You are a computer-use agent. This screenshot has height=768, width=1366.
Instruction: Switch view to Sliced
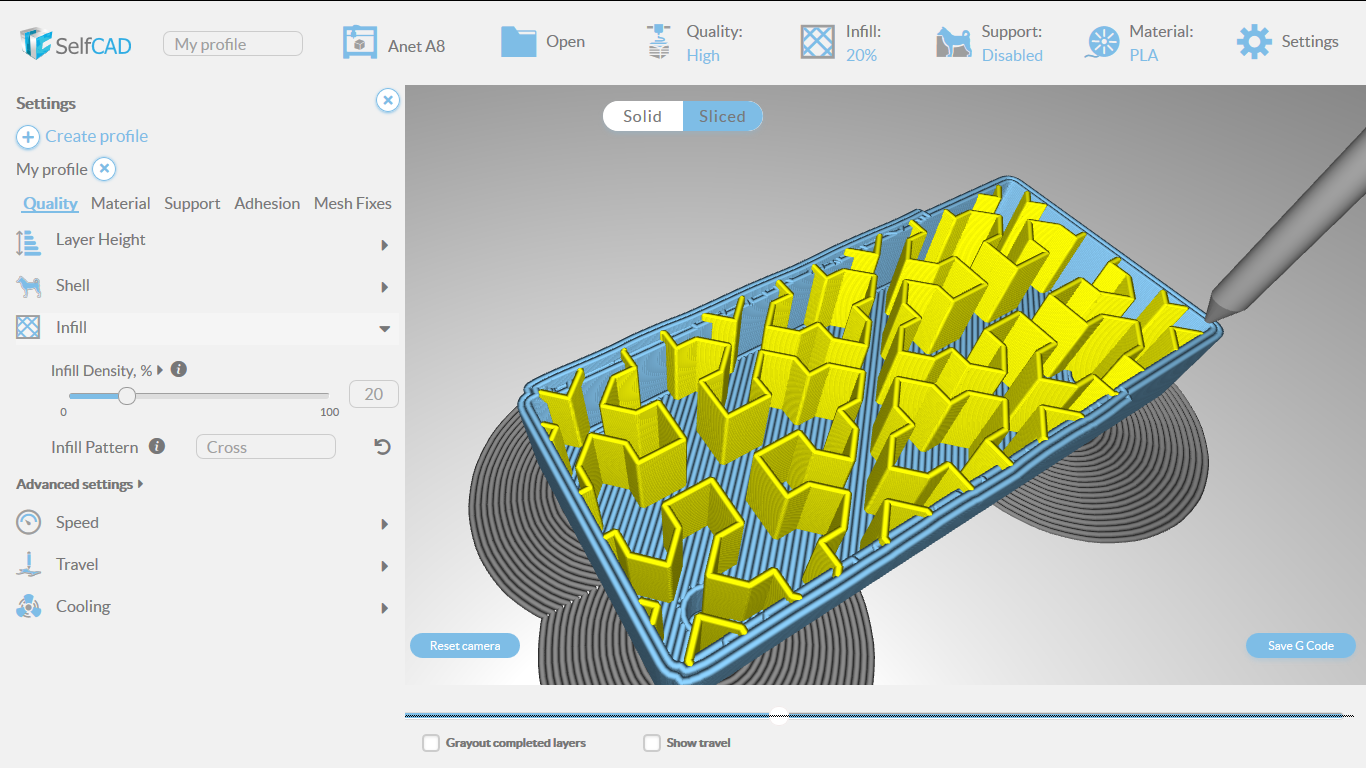722,116
